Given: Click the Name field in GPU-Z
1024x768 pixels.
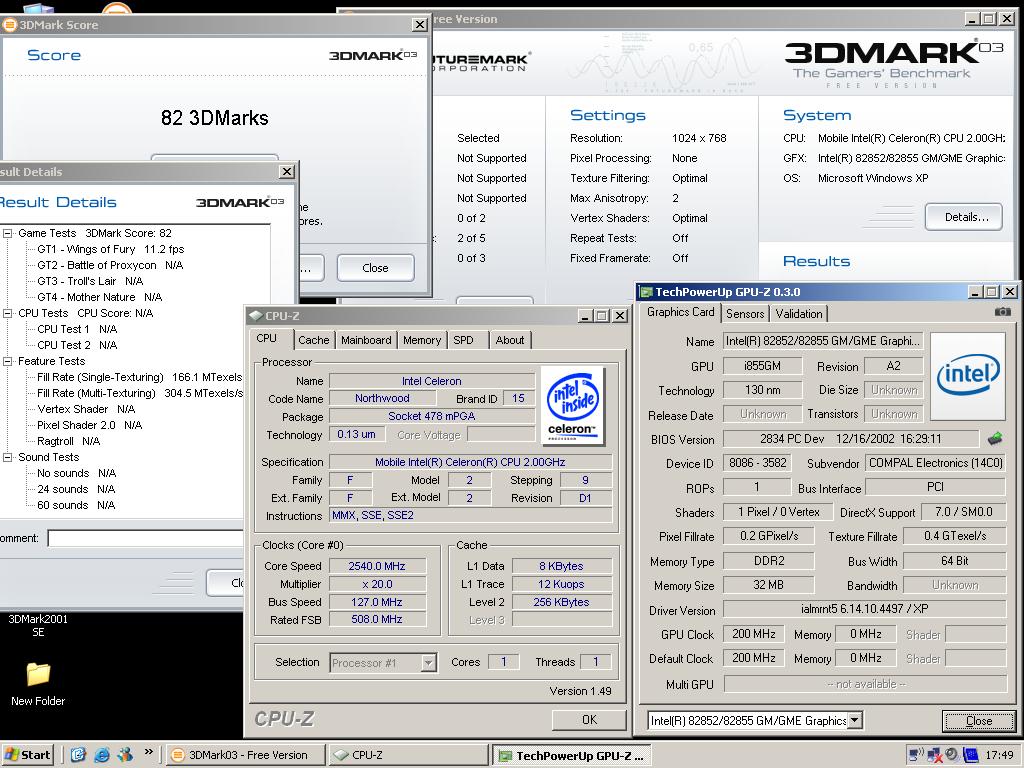Looking at the screenshot, I should (x=823, y=341).
